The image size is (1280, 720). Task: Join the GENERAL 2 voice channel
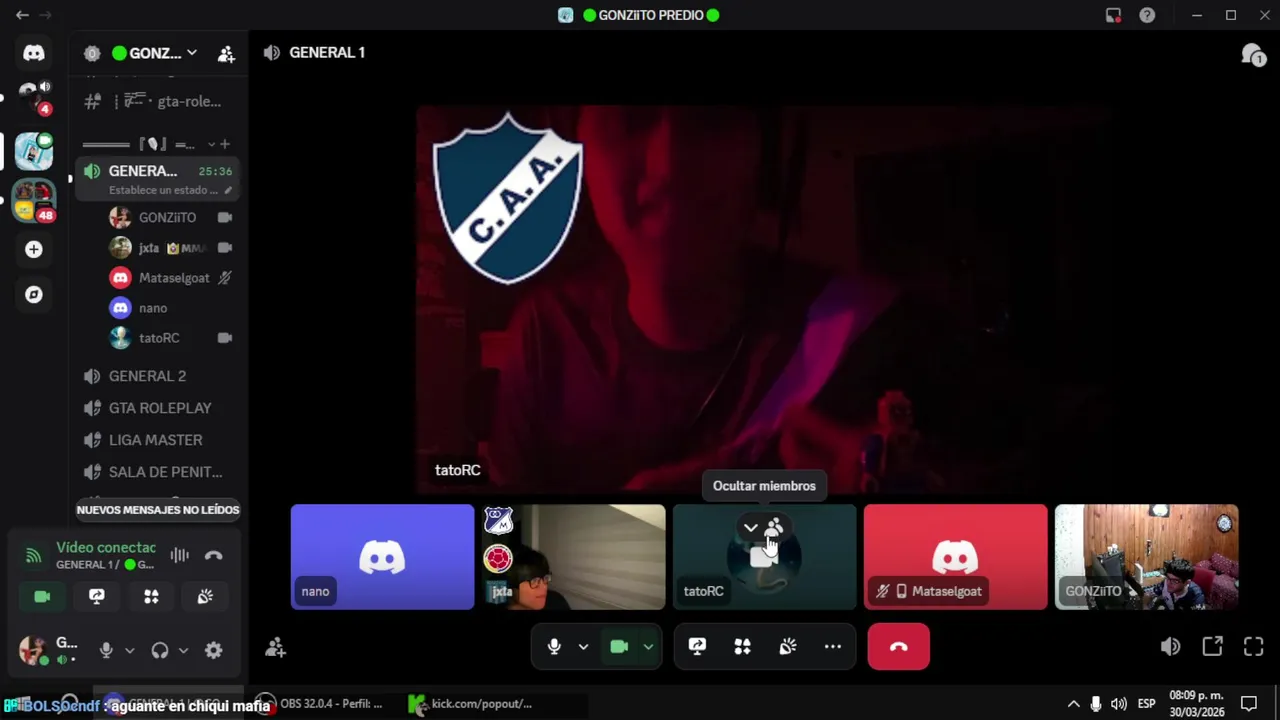pyautogui.click(x=158, y=376)
